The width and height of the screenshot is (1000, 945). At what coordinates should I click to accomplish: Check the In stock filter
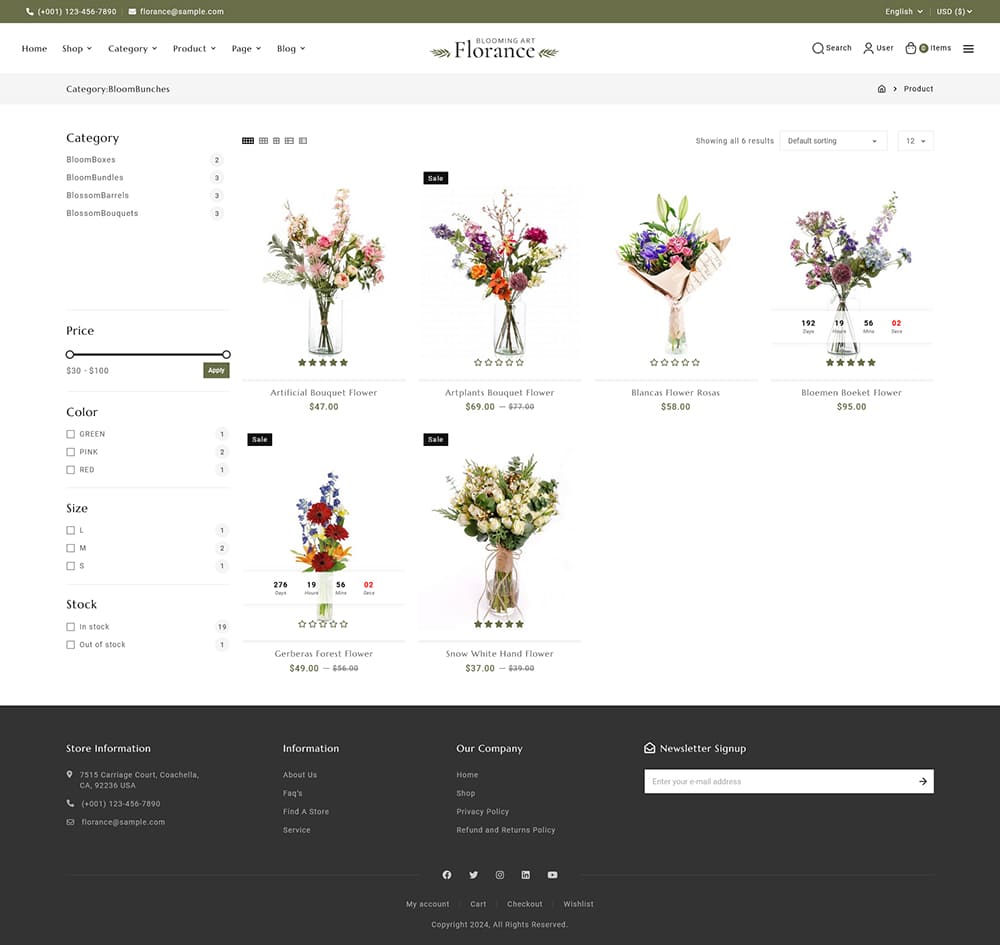coord(71,626)
